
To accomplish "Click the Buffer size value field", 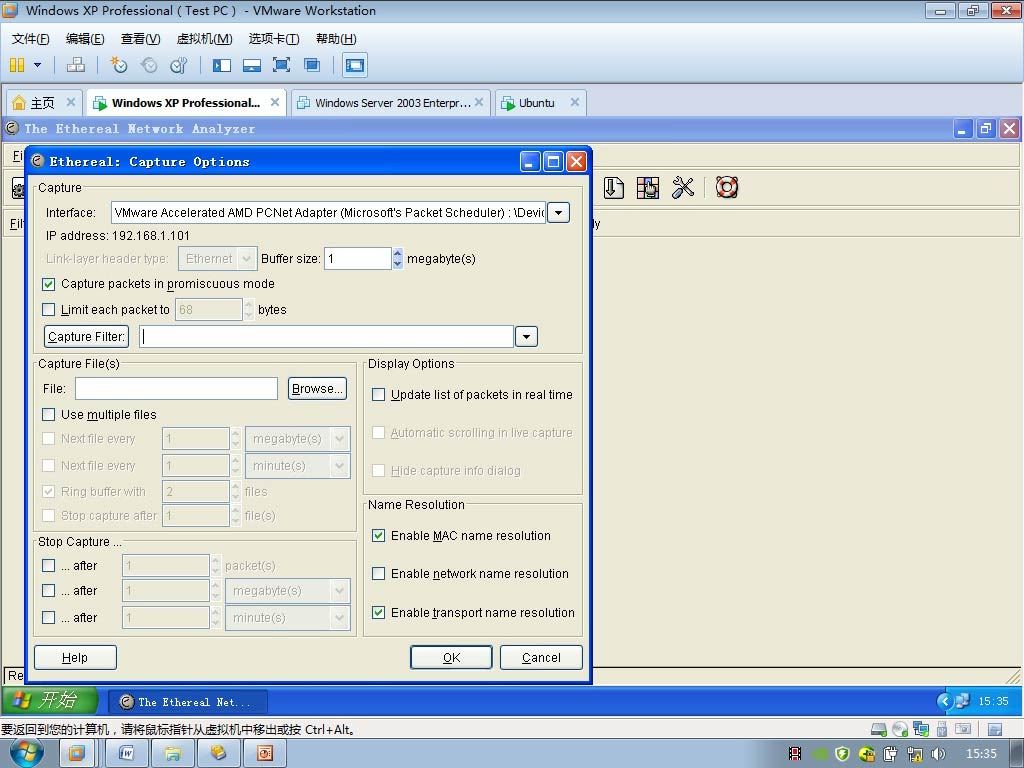I will click(x=359, y=259).
